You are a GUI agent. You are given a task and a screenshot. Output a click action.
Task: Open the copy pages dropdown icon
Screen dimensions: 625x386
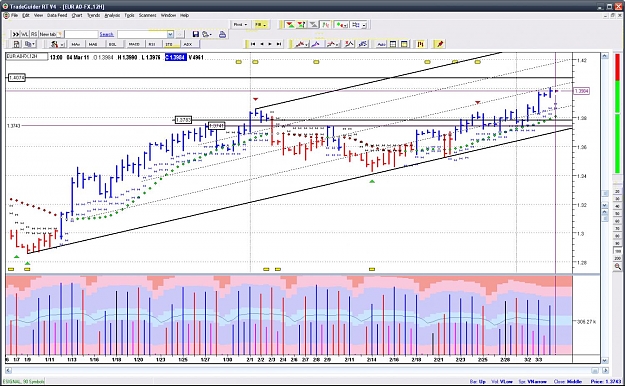click(29, 44)
